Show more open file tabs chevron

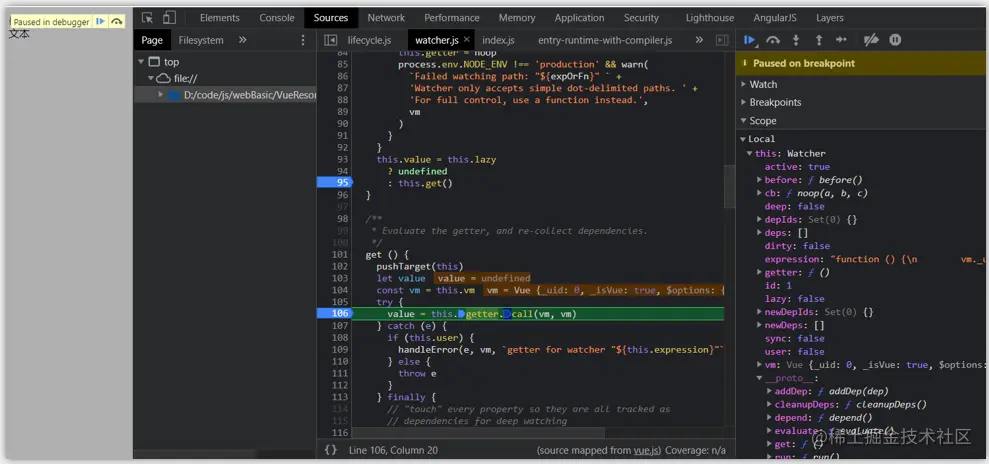click(x=699, y=40)
